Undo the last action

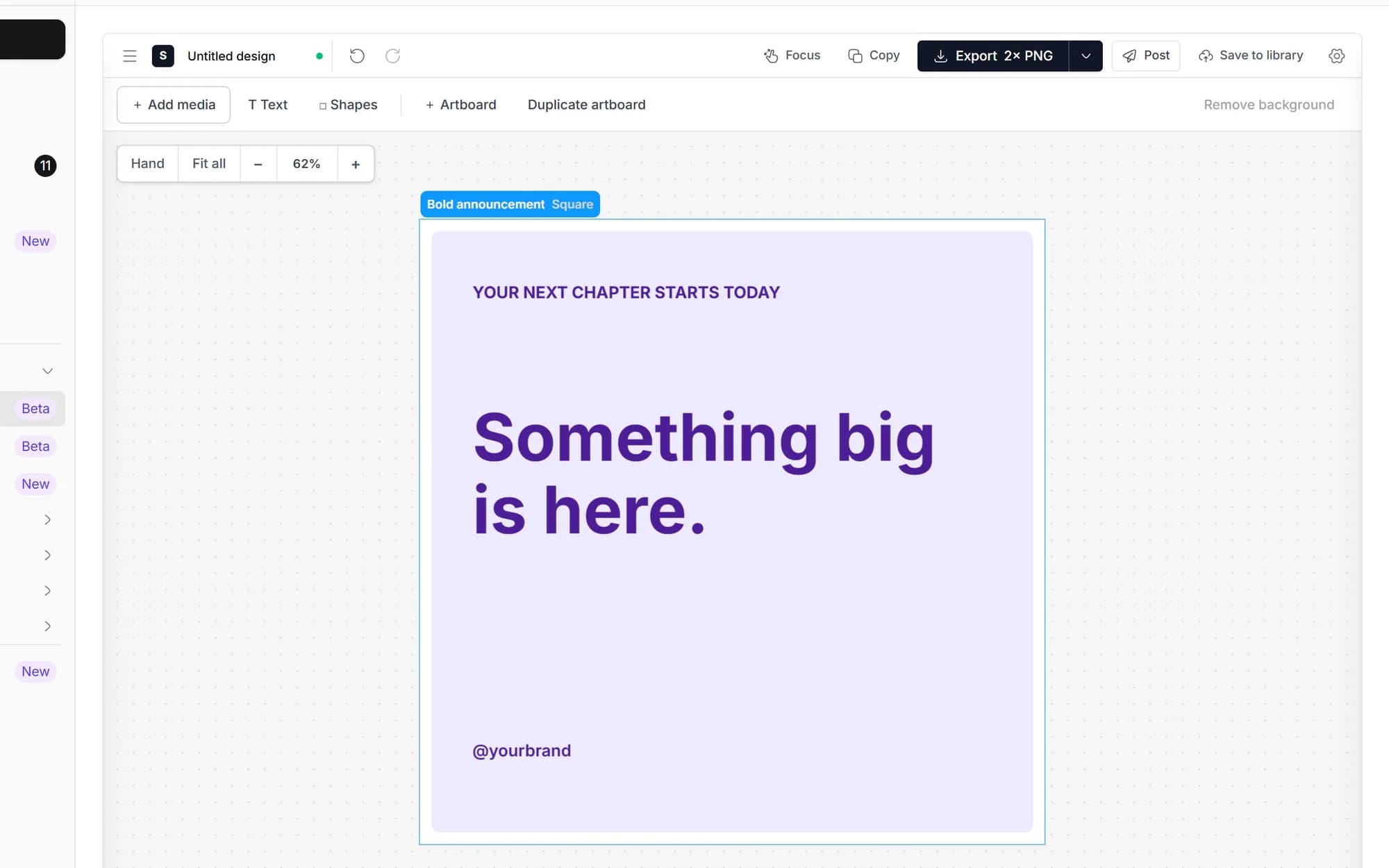tap(357, 56)
